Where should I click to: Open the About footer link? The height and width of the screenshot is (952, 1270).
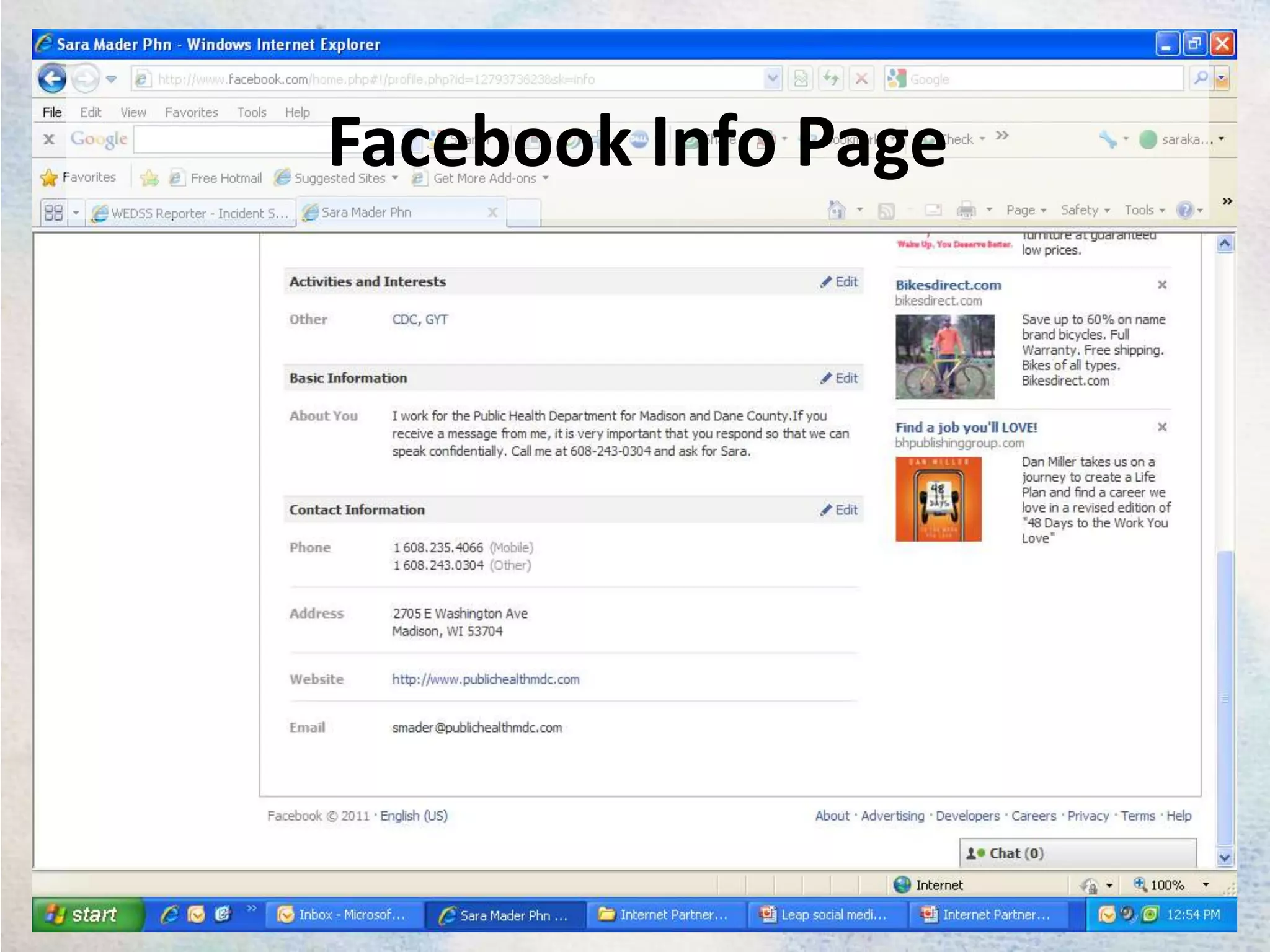pos(832,816)
